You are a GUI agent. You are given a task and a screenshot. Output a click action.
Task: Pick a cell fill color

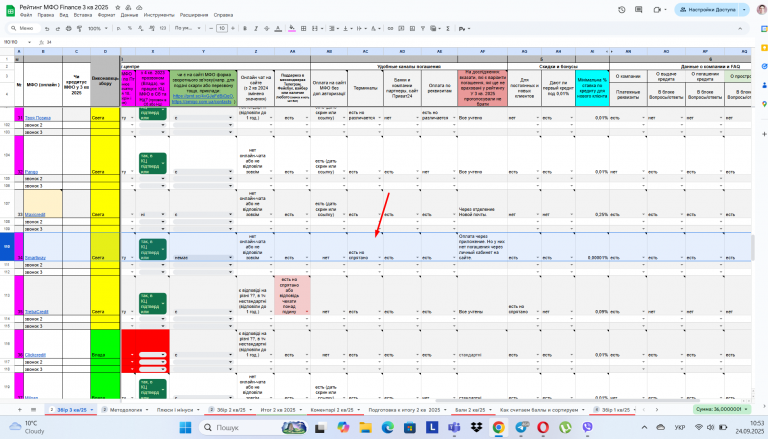point(291,28)
